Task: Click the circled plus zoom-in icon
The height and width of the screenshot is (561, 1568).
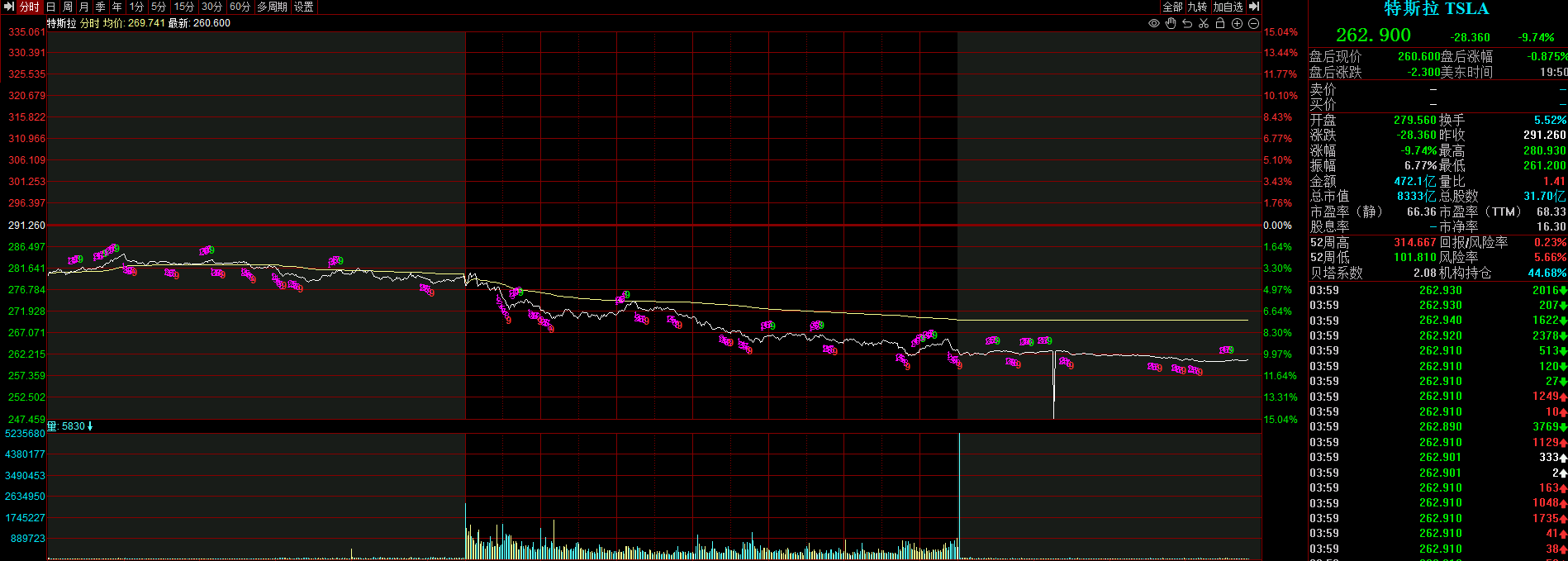Action: (x=1237, y=23)
